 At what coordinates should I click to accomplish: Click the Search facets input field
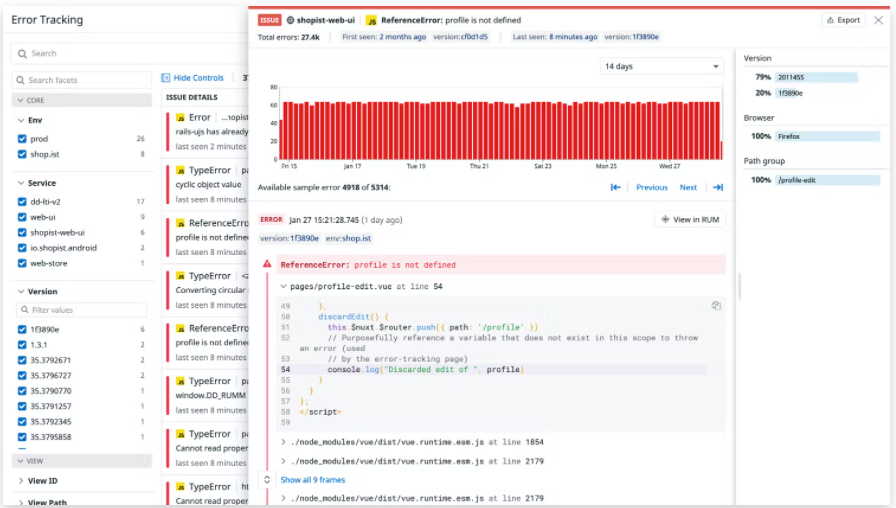click(x=82, y=81)
